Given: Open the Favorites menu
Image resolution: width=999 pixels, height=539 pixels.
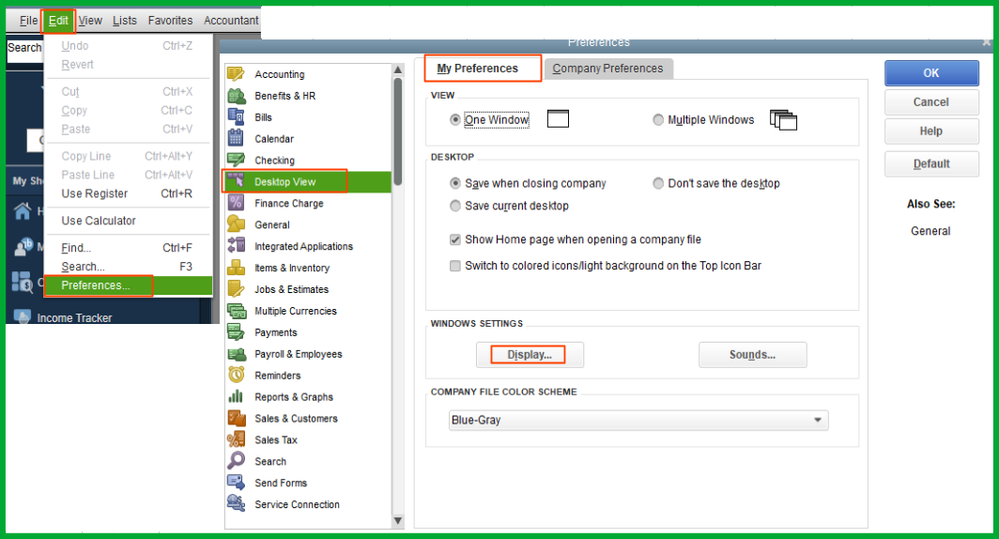Looking at the screenshot, I should pos(170,21).
